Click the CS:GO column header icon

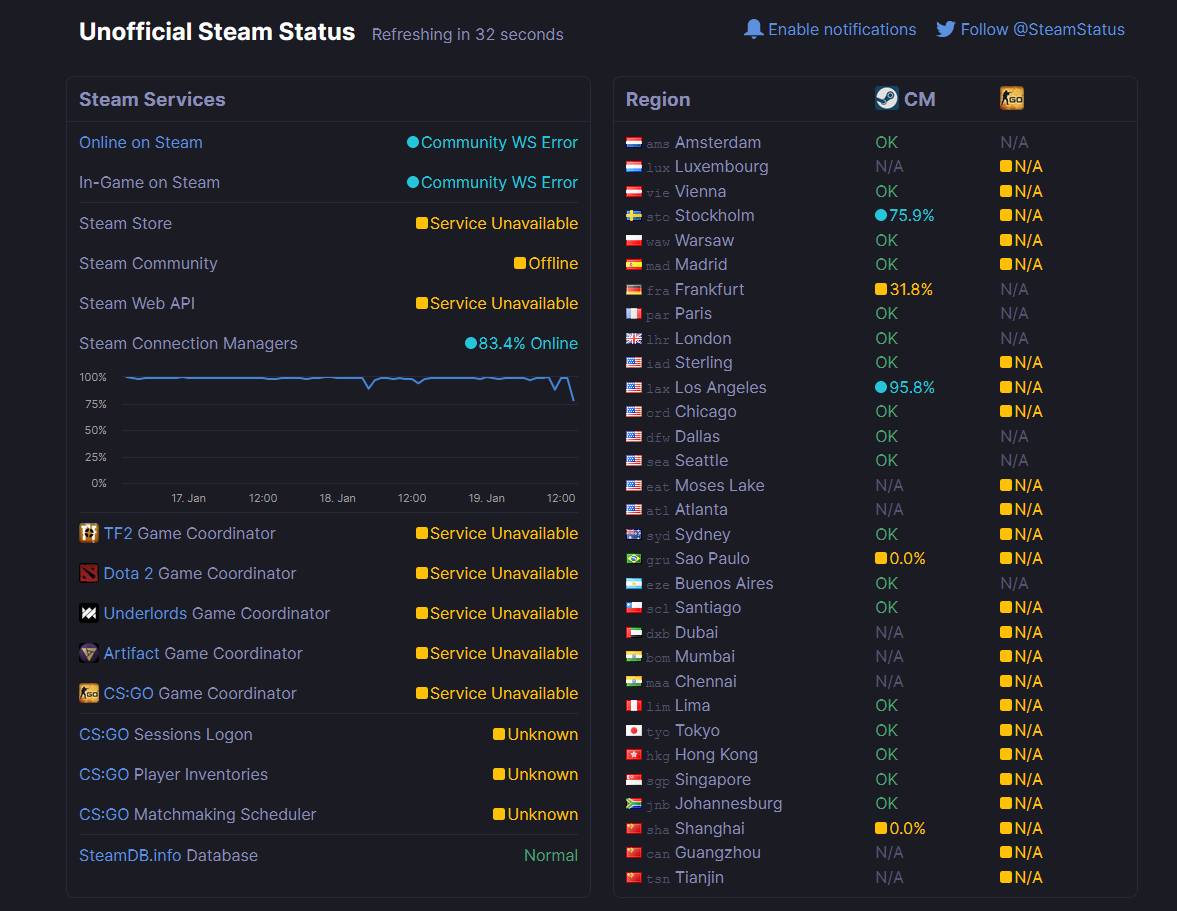[1012, 98]
